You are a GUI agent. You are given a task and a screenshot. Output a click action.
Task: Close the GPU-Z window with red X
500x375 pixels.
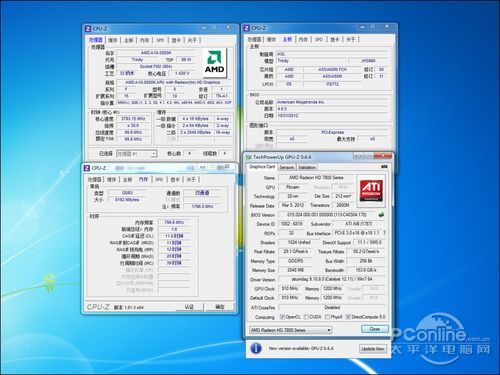pyautogui.click(x=383, y=156)
